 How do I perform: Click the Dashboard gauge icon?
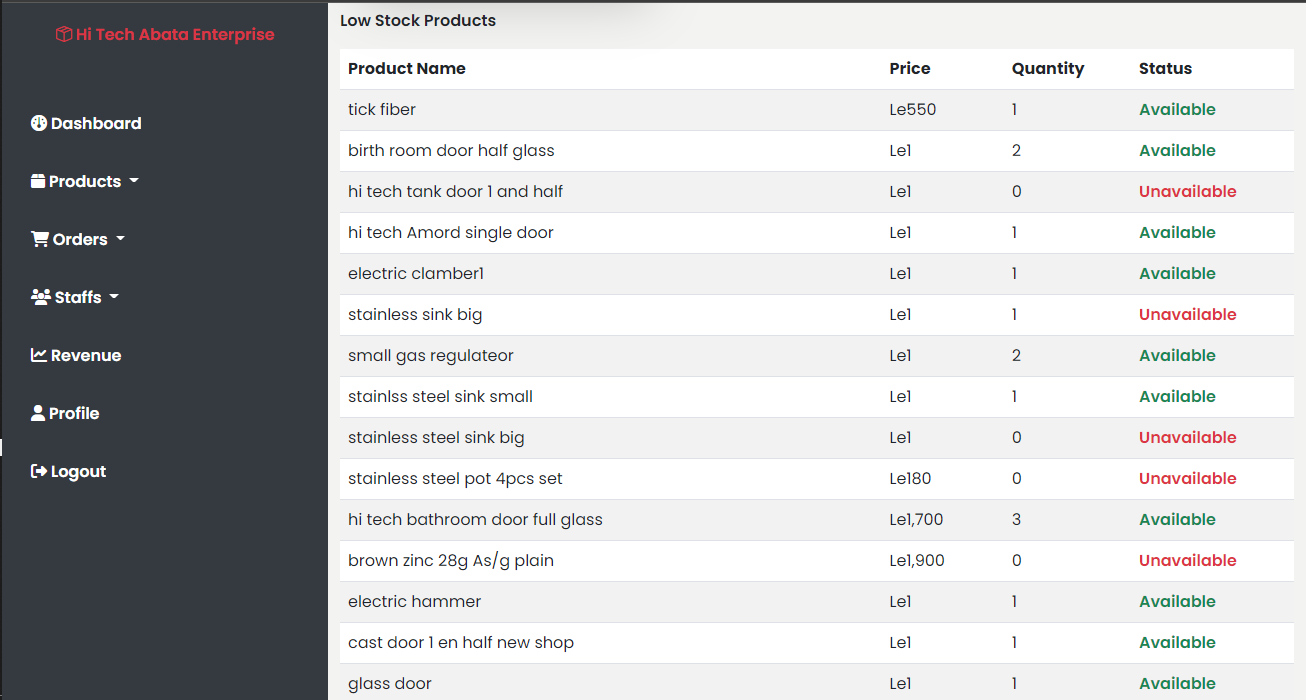pos(39,124)
